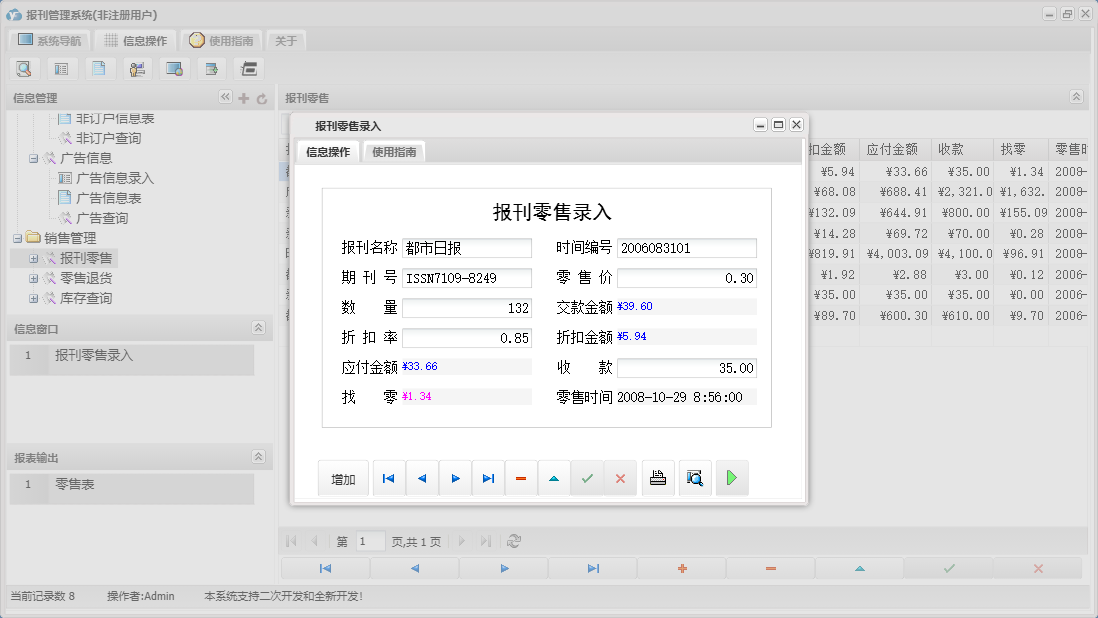The image size is (1098, 618).
Task: Click the plus icon on the 信息管理 panel header
Action: 244,97
